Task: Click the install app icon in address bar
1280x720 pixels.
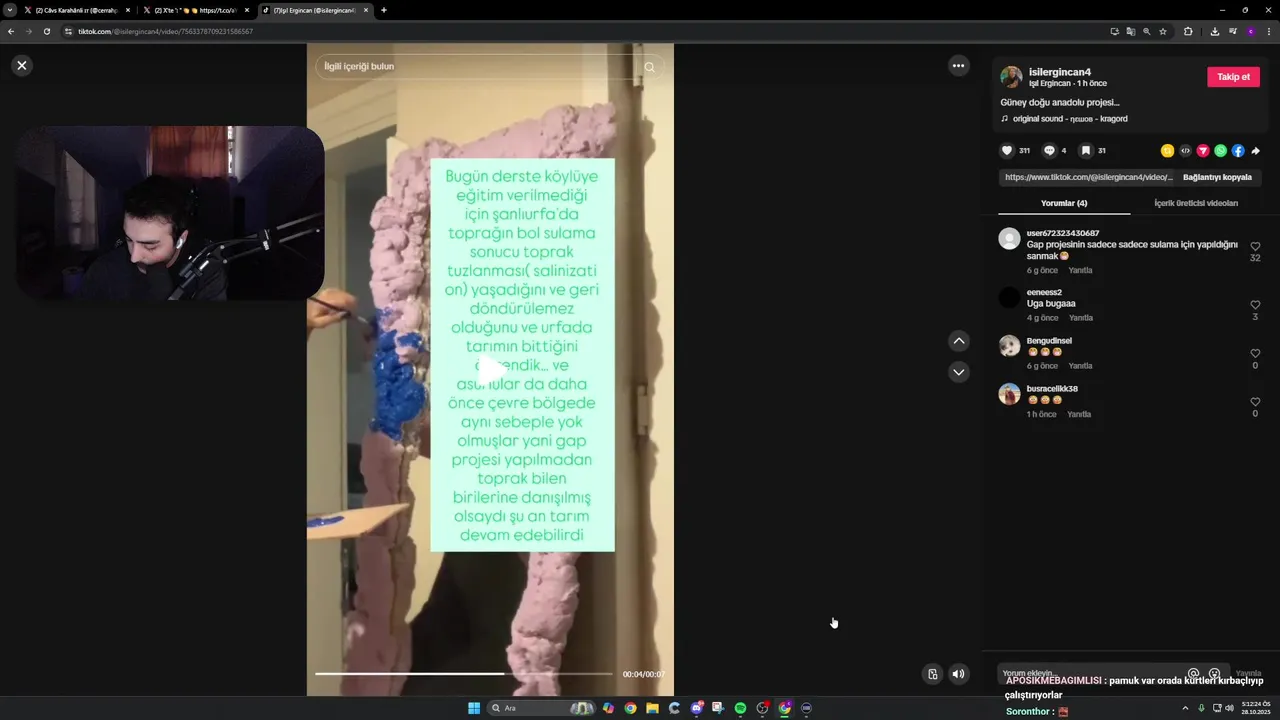Action: pos(1114,31)
